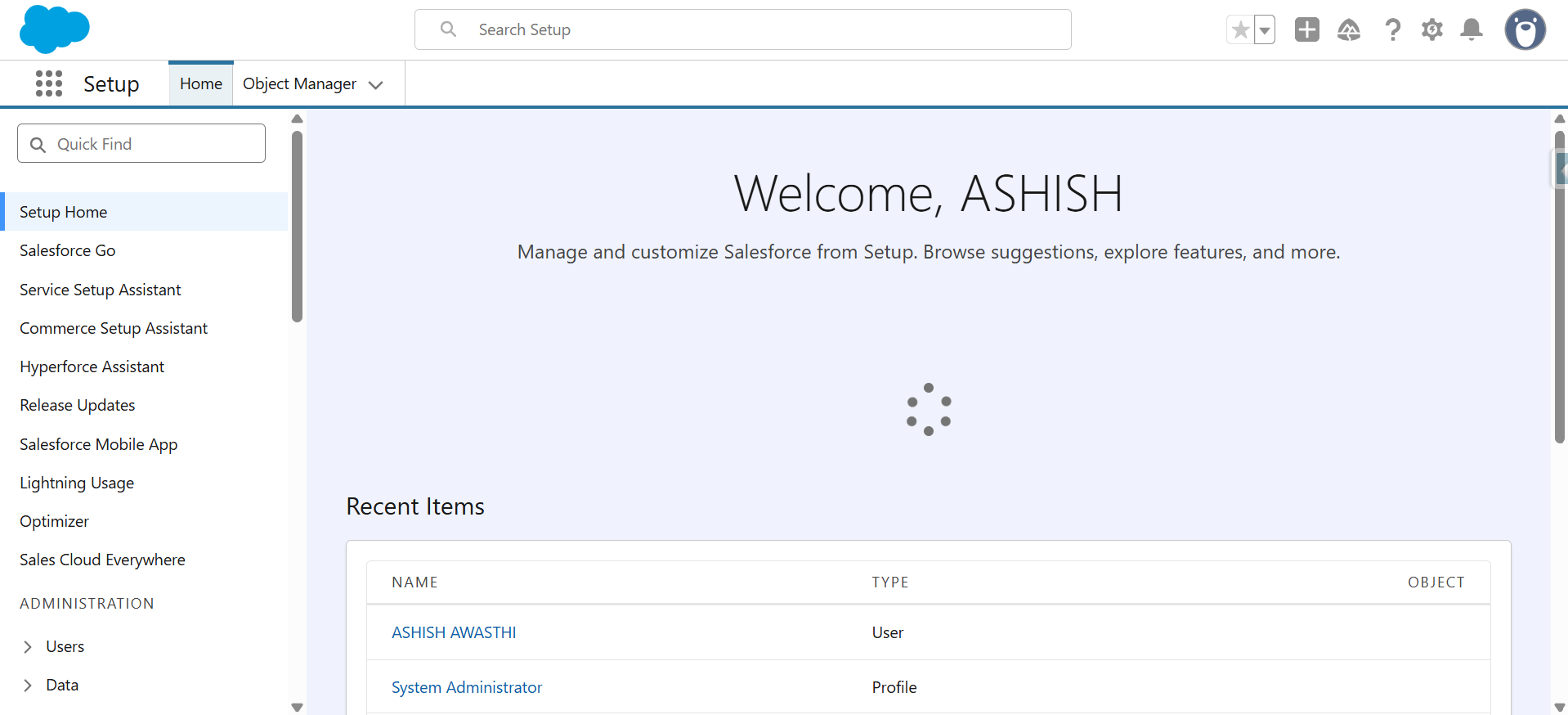Open the Trailhead guidance icon

pos(1348,30)
